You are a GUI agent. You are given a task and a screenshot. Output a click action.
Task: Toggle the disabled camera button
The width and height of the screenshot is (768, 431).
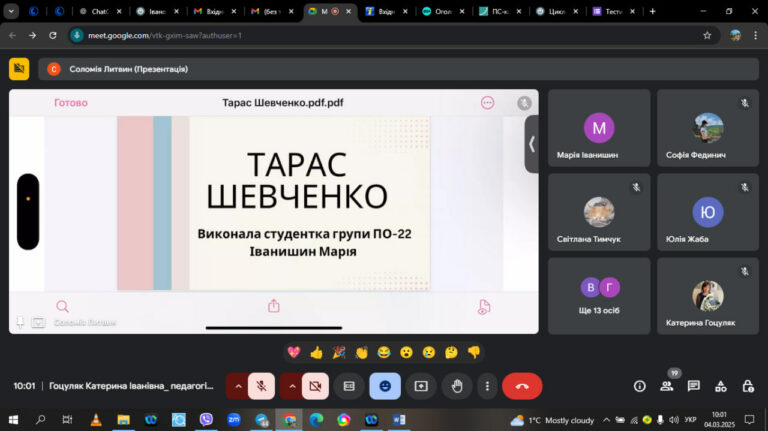tap(315, 386)
